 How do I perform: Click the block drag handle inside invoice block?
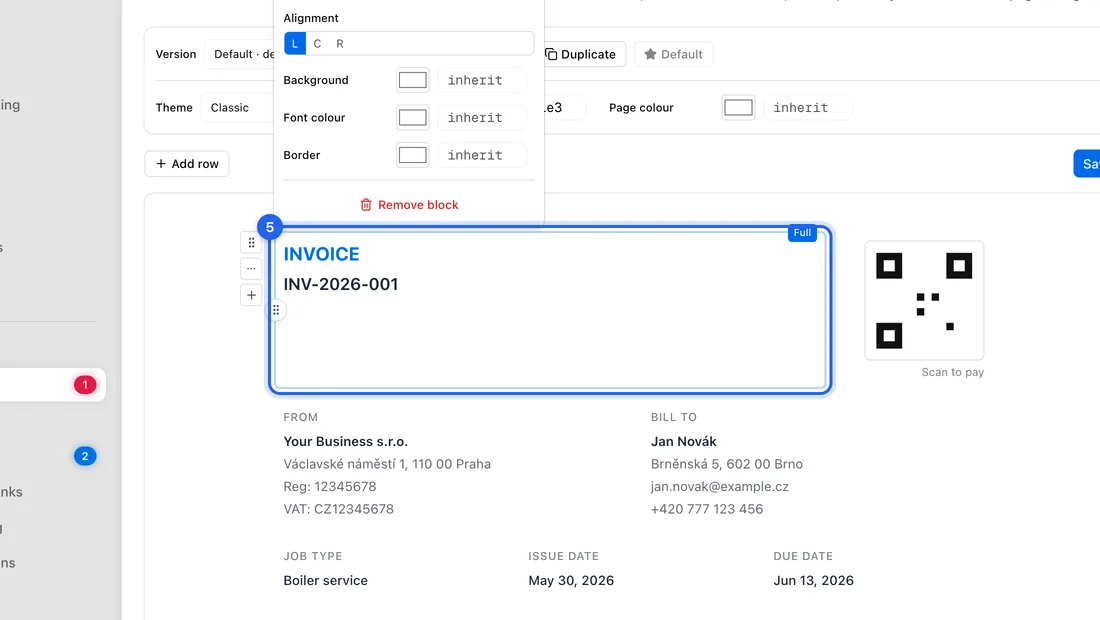pyautogui.click(x=276, y=309)
